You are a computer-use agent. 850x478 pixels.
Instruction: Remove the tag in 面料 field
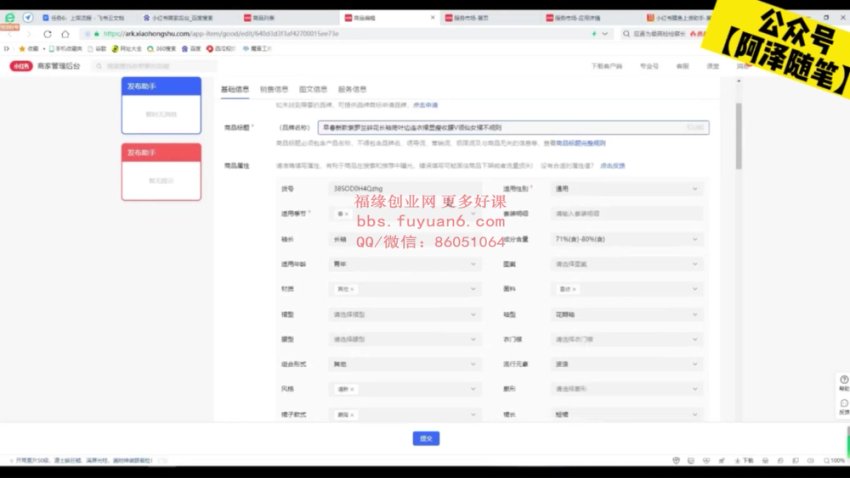click(x=576, y=289)
